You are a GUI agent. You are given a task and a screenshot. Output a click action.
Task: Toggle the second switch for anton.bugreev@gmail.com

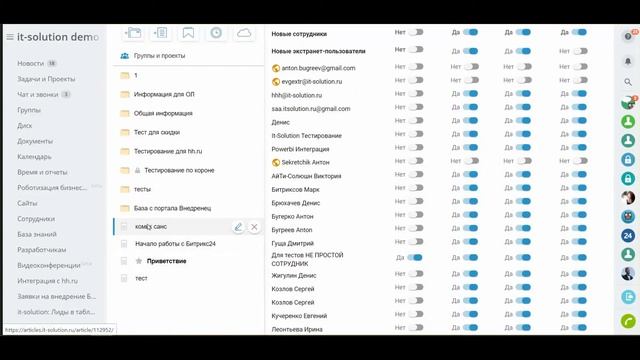point(471,67)
